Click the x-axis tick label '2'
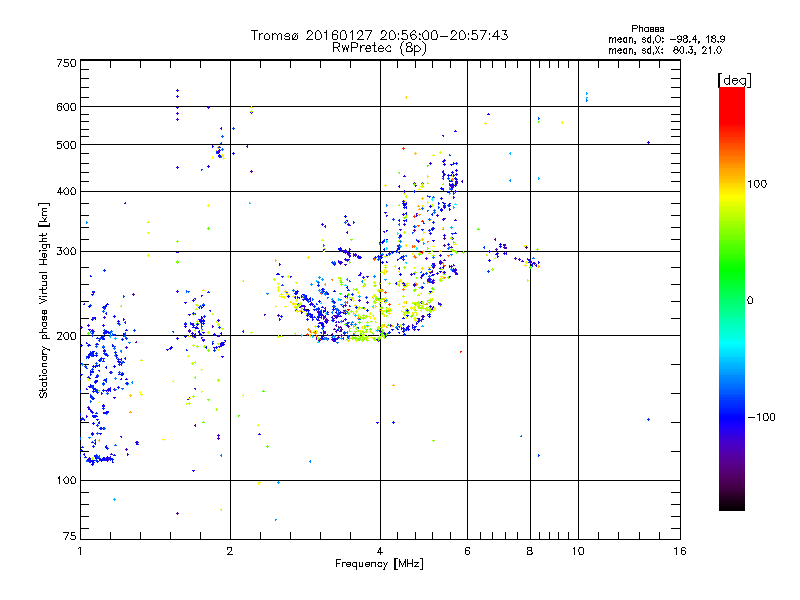 pos(230,551)
